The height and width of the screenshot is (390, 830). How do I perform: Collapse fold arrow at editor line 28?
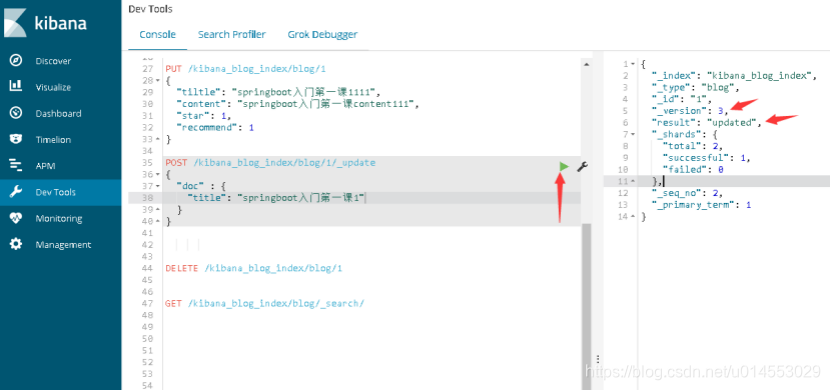(158, 80)
